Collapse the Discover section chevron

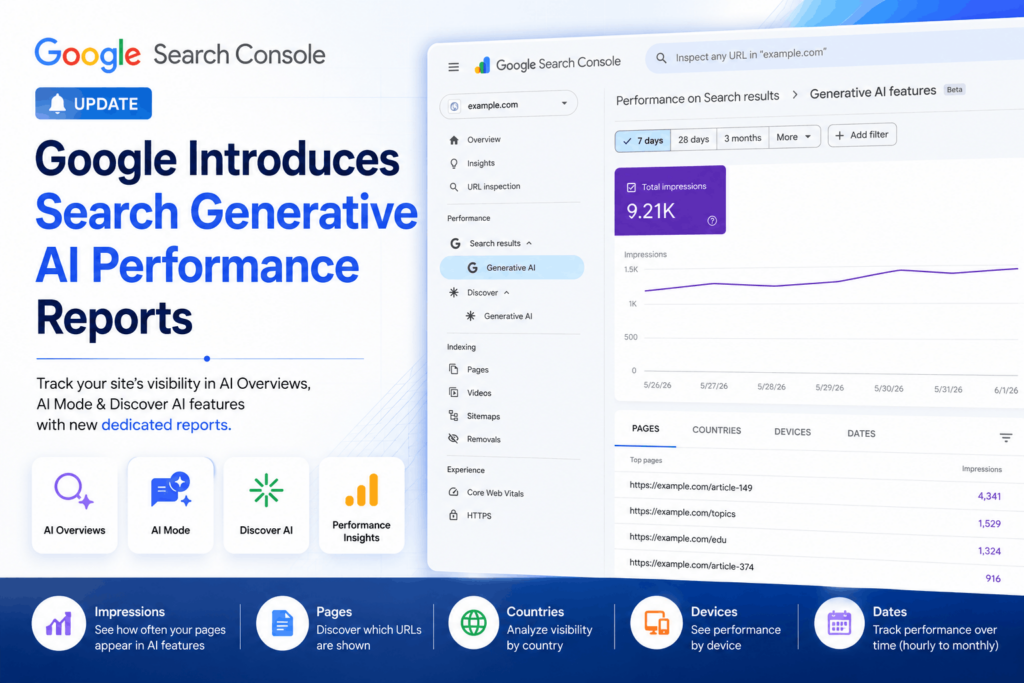tap(507, 293)
